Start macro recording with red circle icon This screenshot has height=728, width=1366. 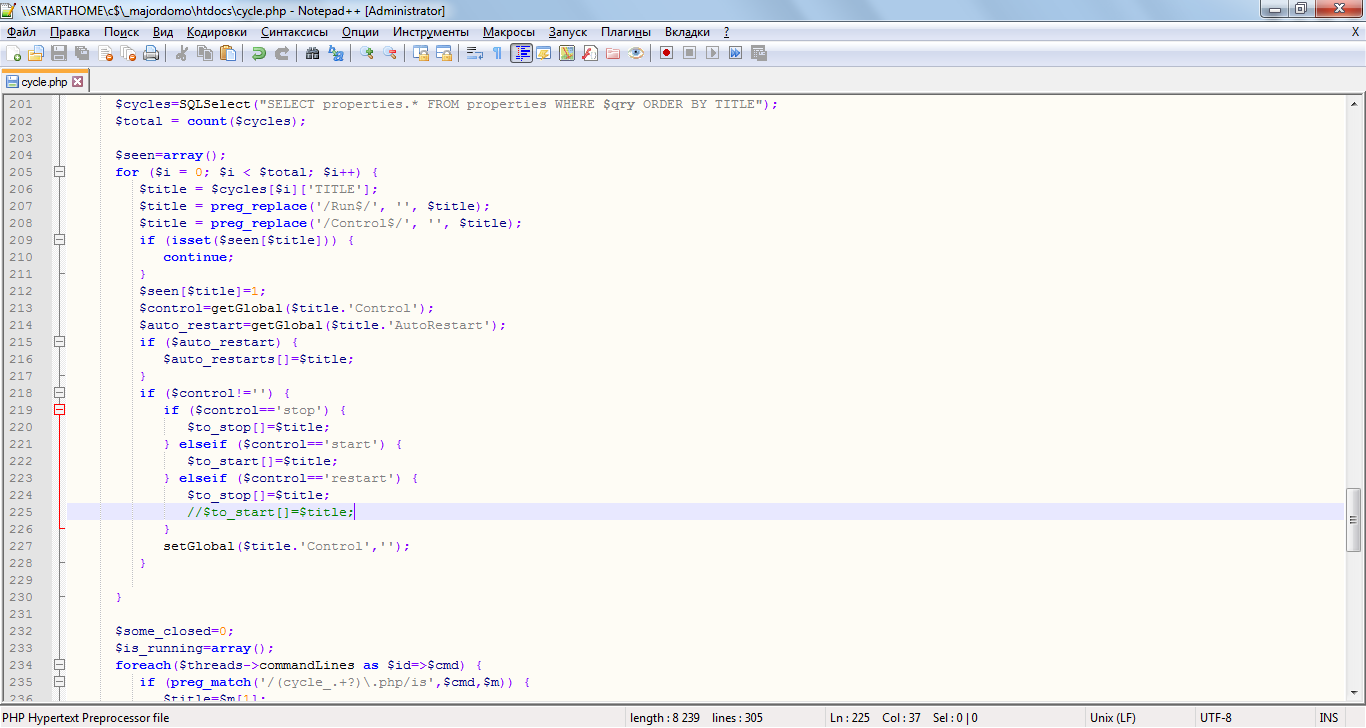coord(666,53)
